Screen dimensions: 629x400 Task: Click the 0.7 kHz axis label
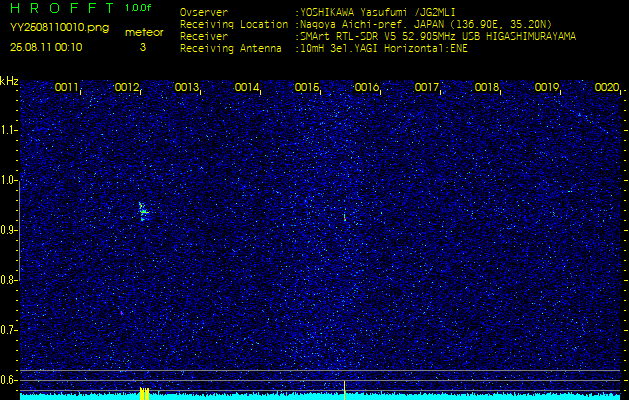click(x=9, y=330)
